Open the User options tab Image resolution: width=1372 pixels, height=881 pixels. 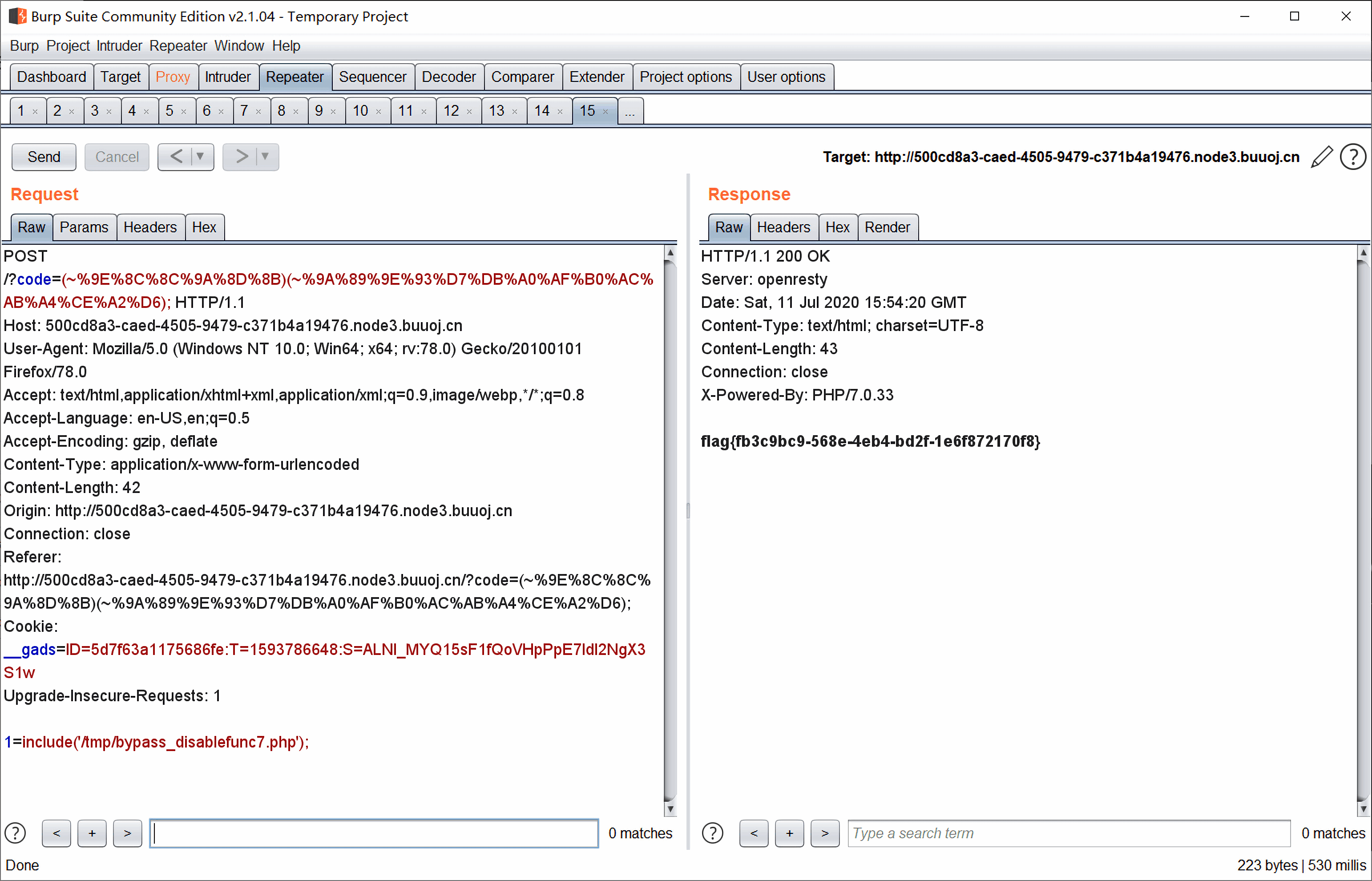click(787, 77)
